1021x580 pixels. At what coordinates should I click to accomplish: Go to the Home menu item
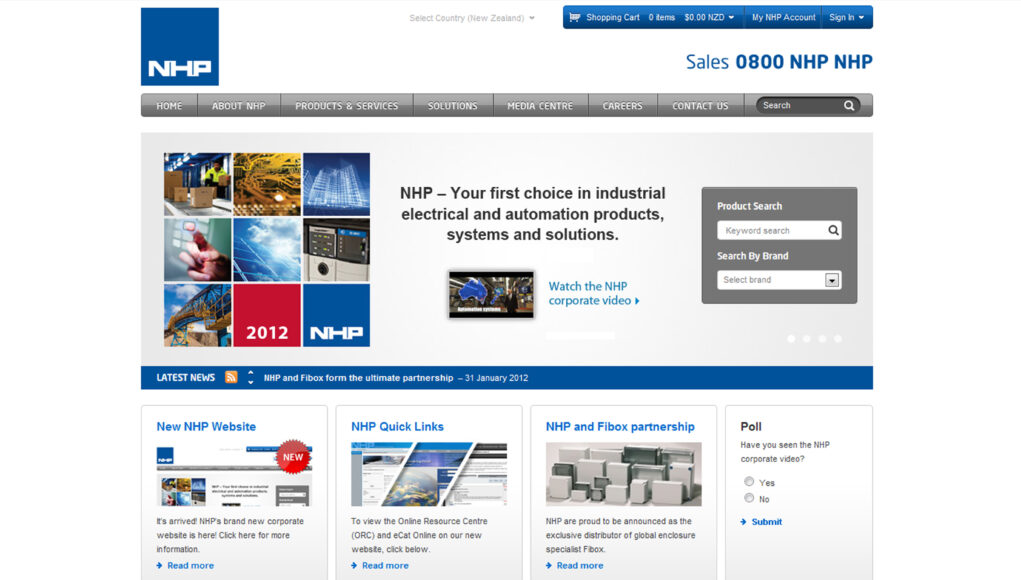(x=169, y=105)
